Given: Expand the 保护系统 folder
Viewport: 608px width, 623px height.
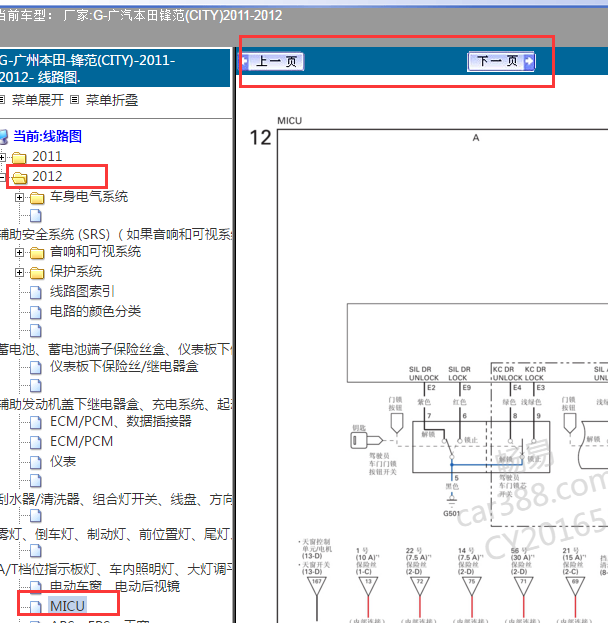Looking at the screenshot, I should [19, 273].
